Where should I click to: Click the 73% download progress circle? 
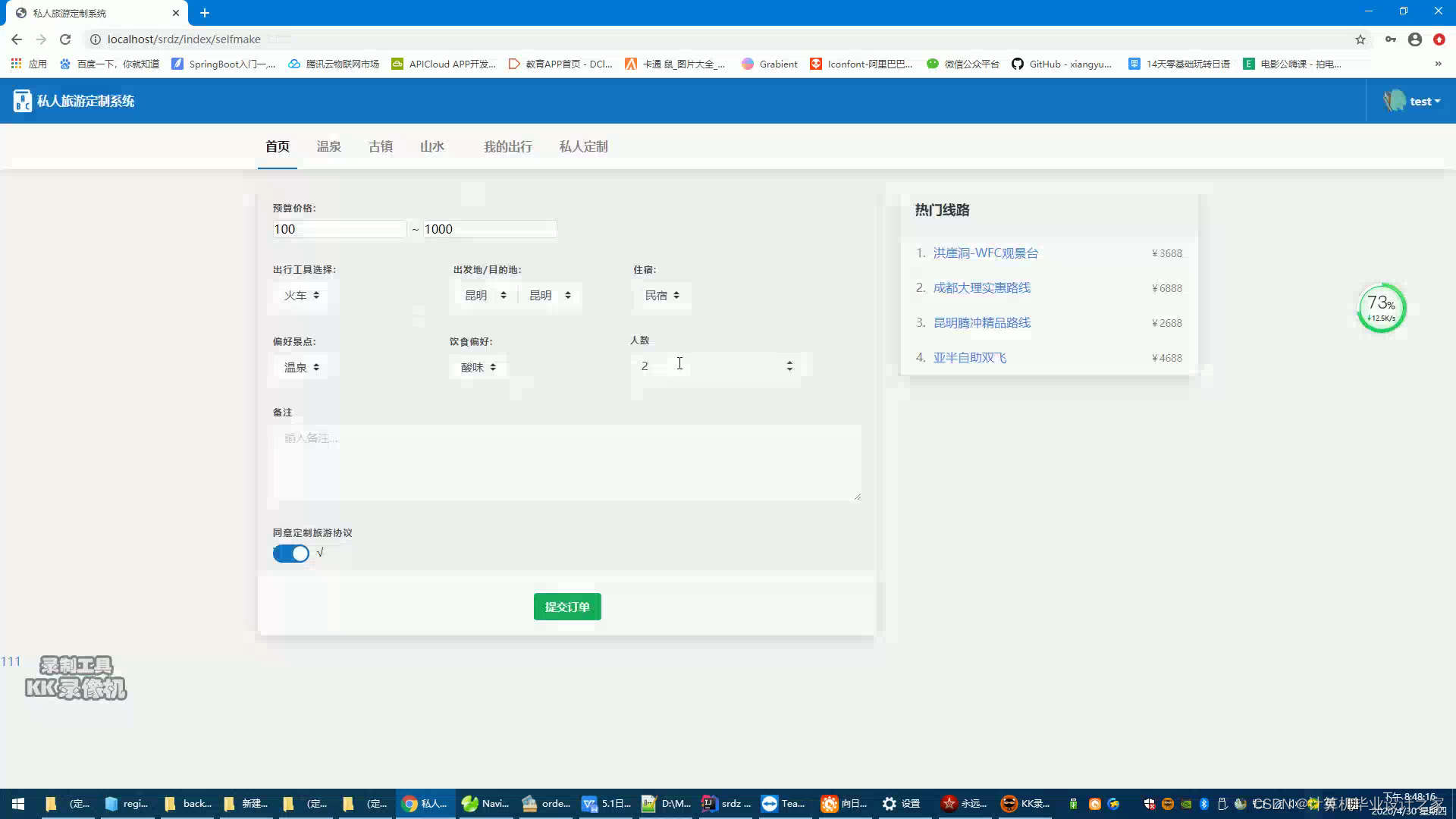tap(1381, 308)
